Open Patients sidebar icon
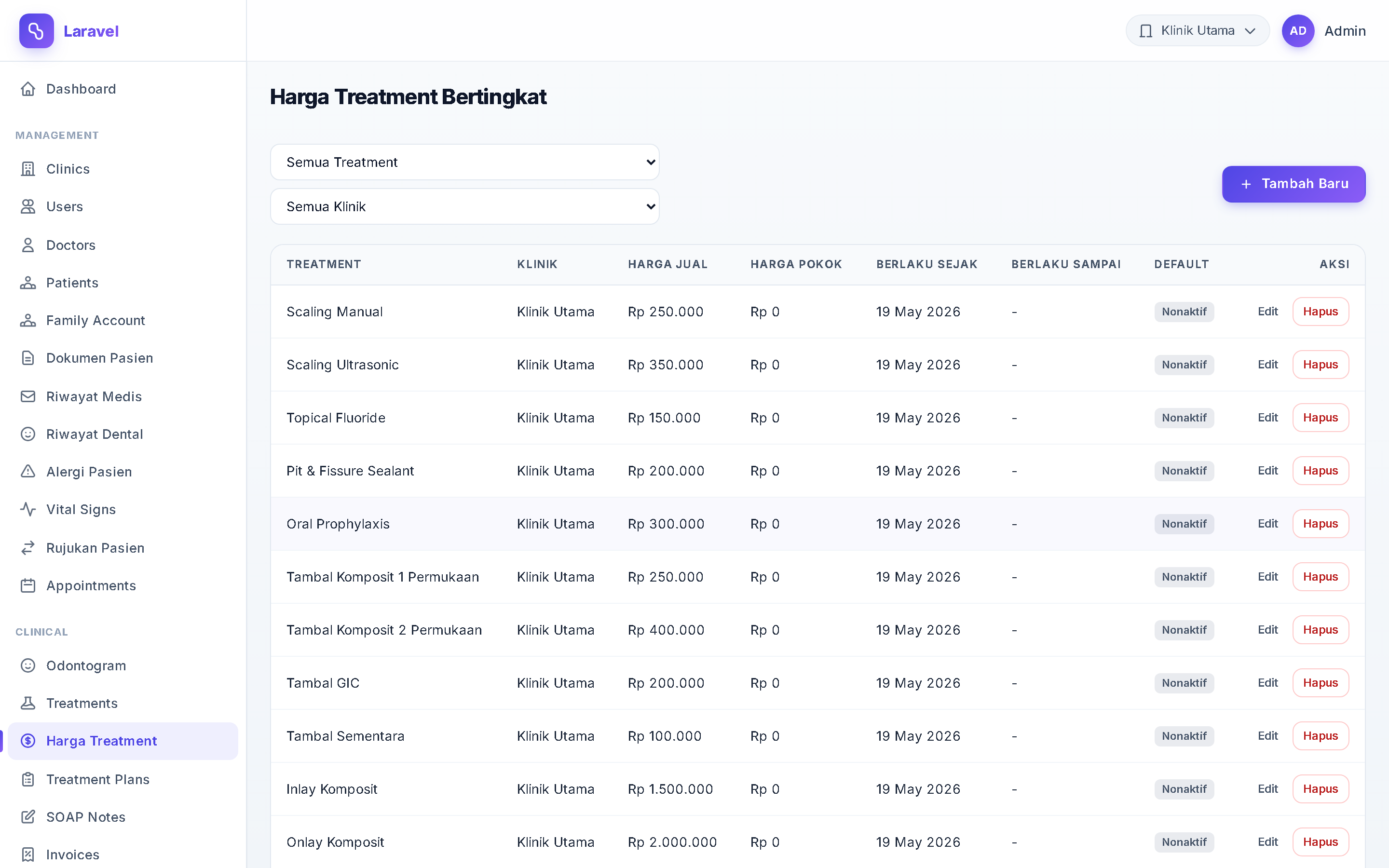 [x=27, y=283]
